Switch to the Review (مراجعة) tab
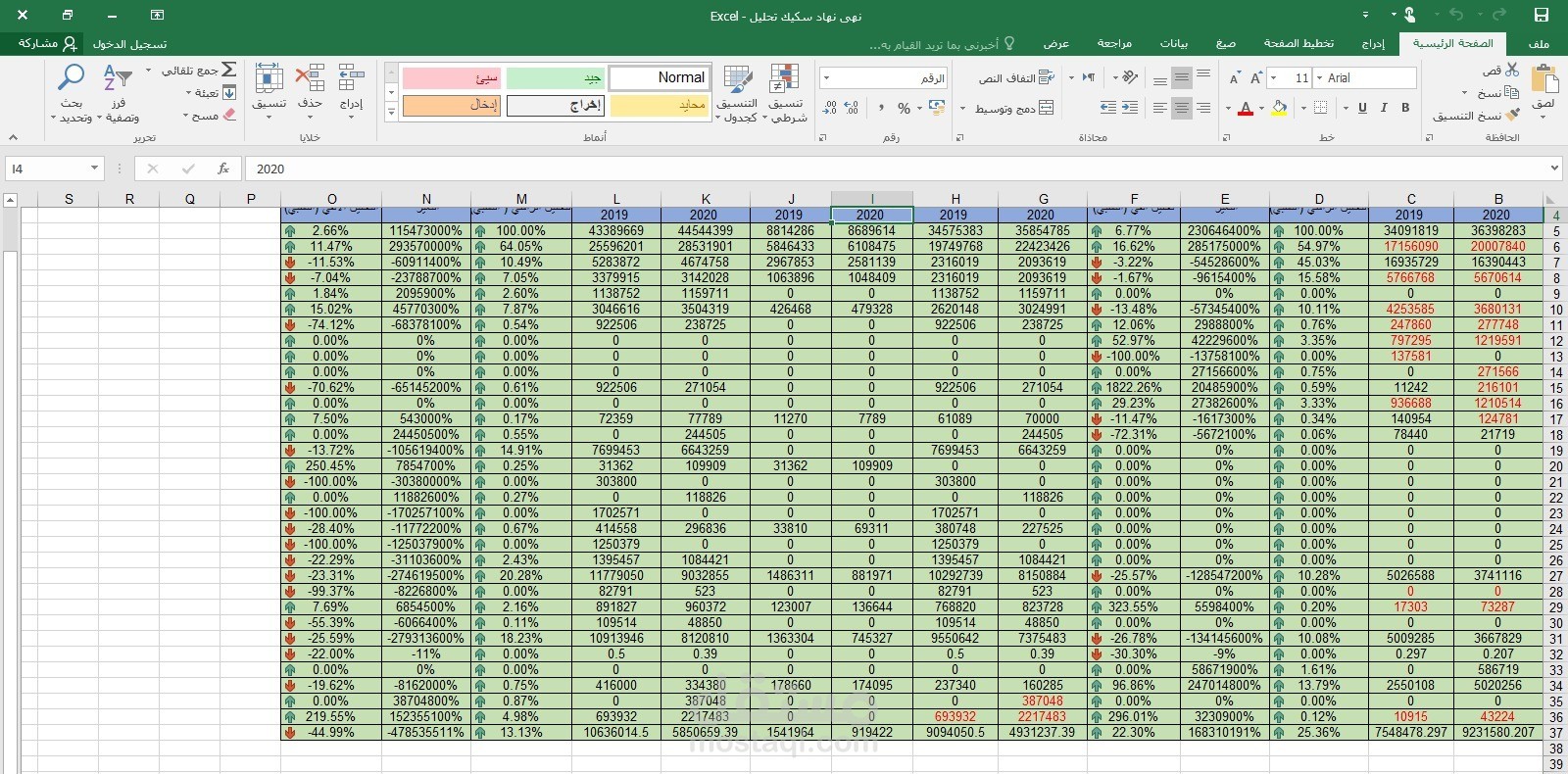 [1114, 43]
